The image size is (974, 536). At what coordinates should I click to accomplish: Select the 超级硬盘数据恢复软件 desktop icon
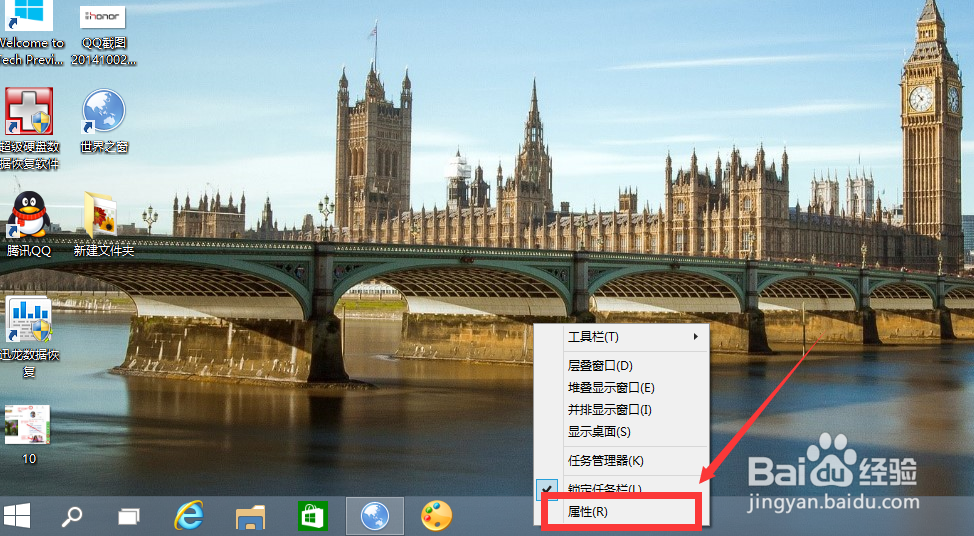click(x=29, y=129)
